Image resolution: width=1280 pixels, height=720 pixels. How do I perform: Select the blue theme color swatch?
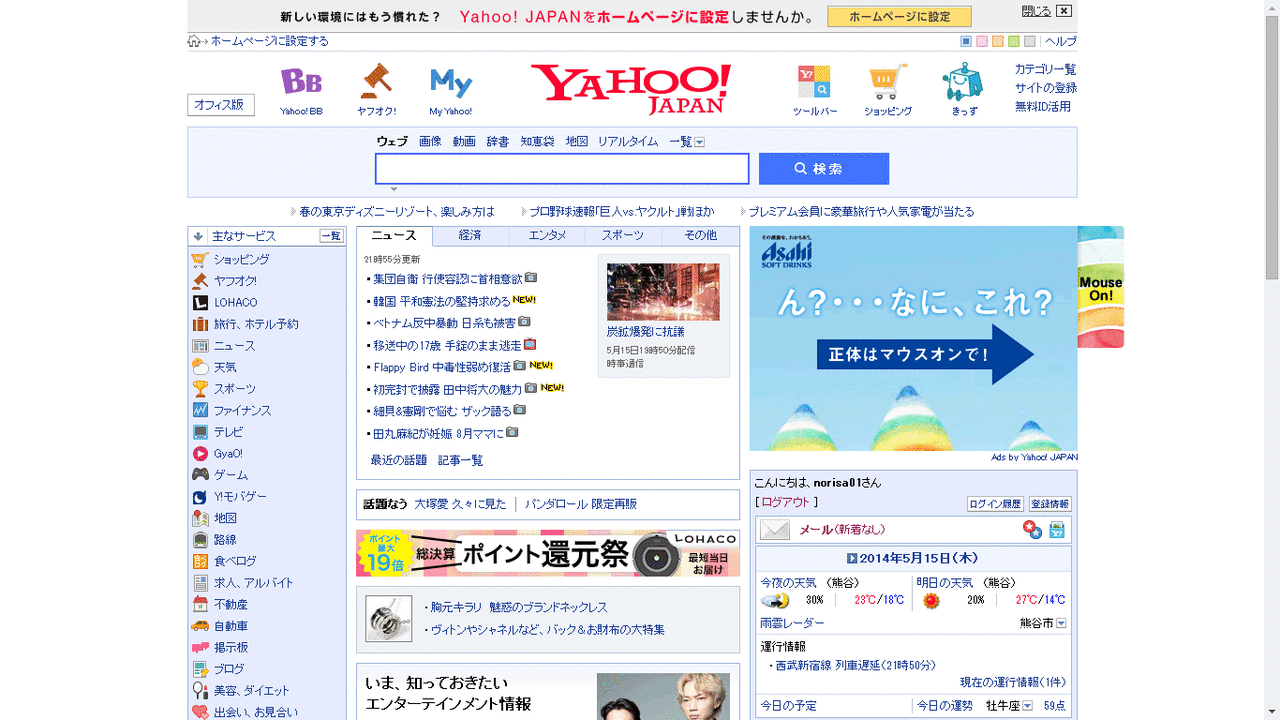[x=966, y=41]
